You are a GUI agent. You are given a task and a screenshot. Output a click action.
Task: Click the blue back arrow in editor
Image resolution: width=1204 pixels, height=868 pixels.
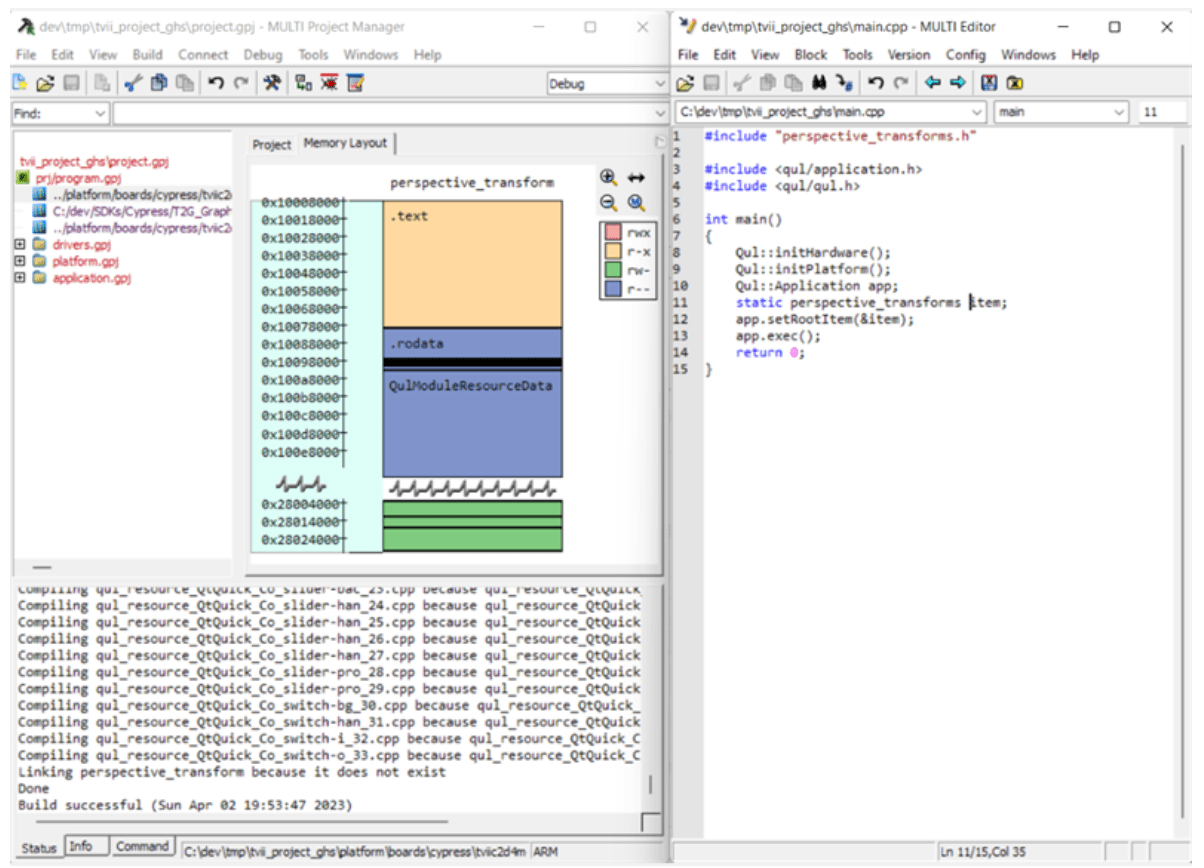[x=932, y=83]
